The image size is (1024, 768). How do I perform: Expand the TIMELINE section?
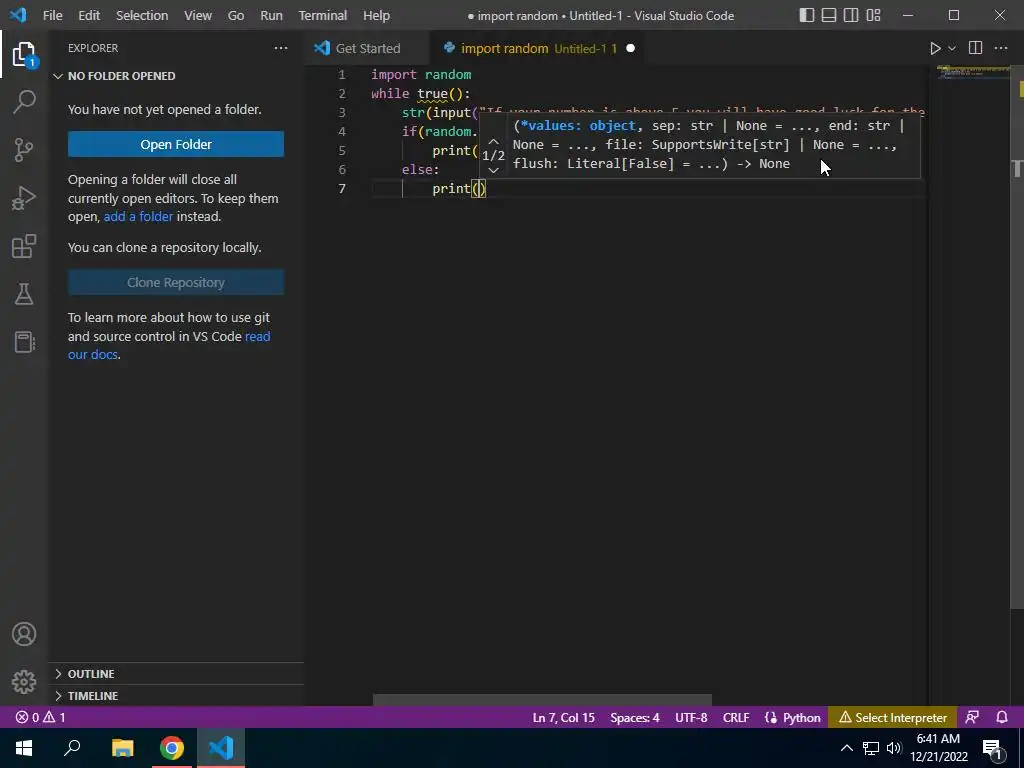click(176, 696)
